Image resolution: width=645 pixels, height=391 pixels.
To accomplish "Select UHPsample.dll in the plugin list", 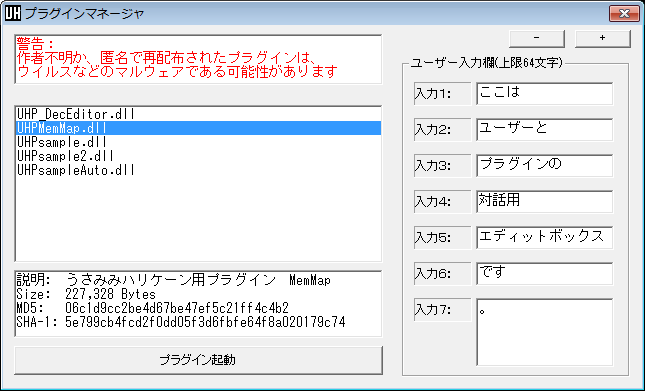I will click(x=198, y=142).
